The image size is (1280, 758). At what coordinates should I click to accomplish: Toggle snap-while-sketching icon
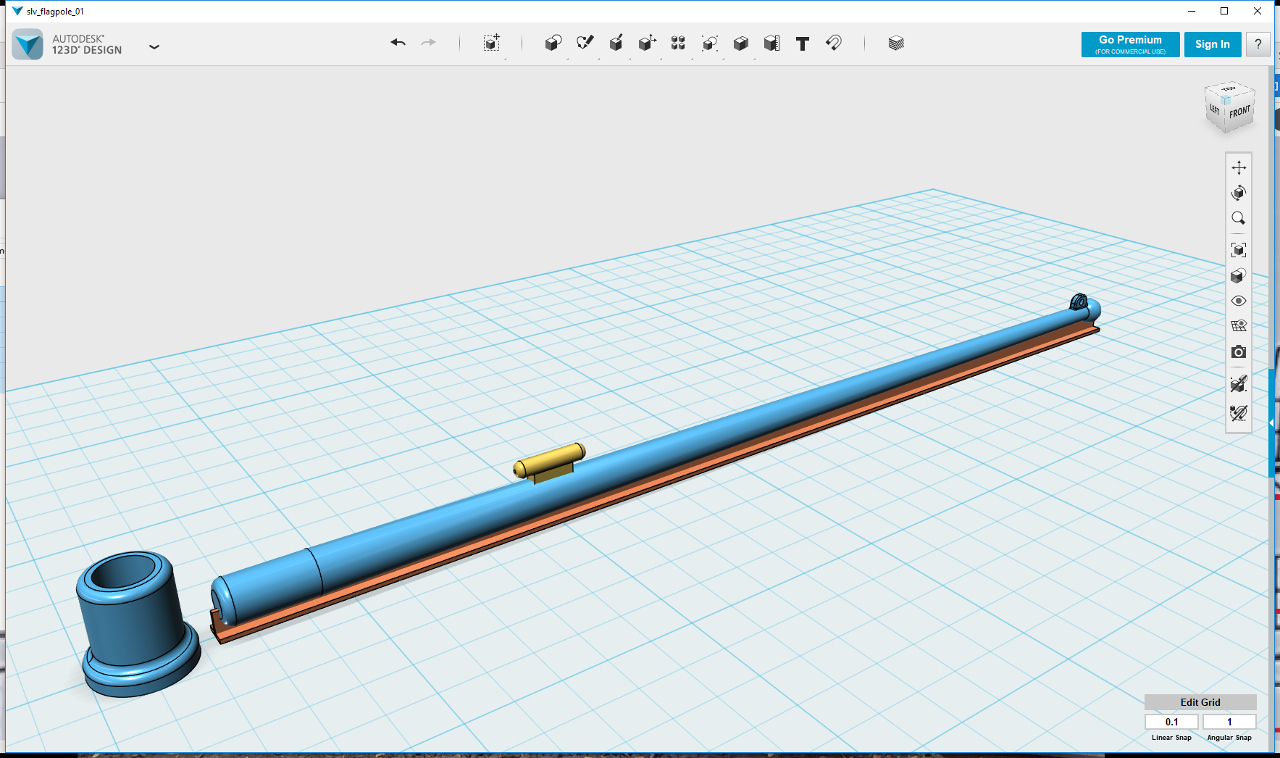pyautogui.click(x=1239, y=383)
